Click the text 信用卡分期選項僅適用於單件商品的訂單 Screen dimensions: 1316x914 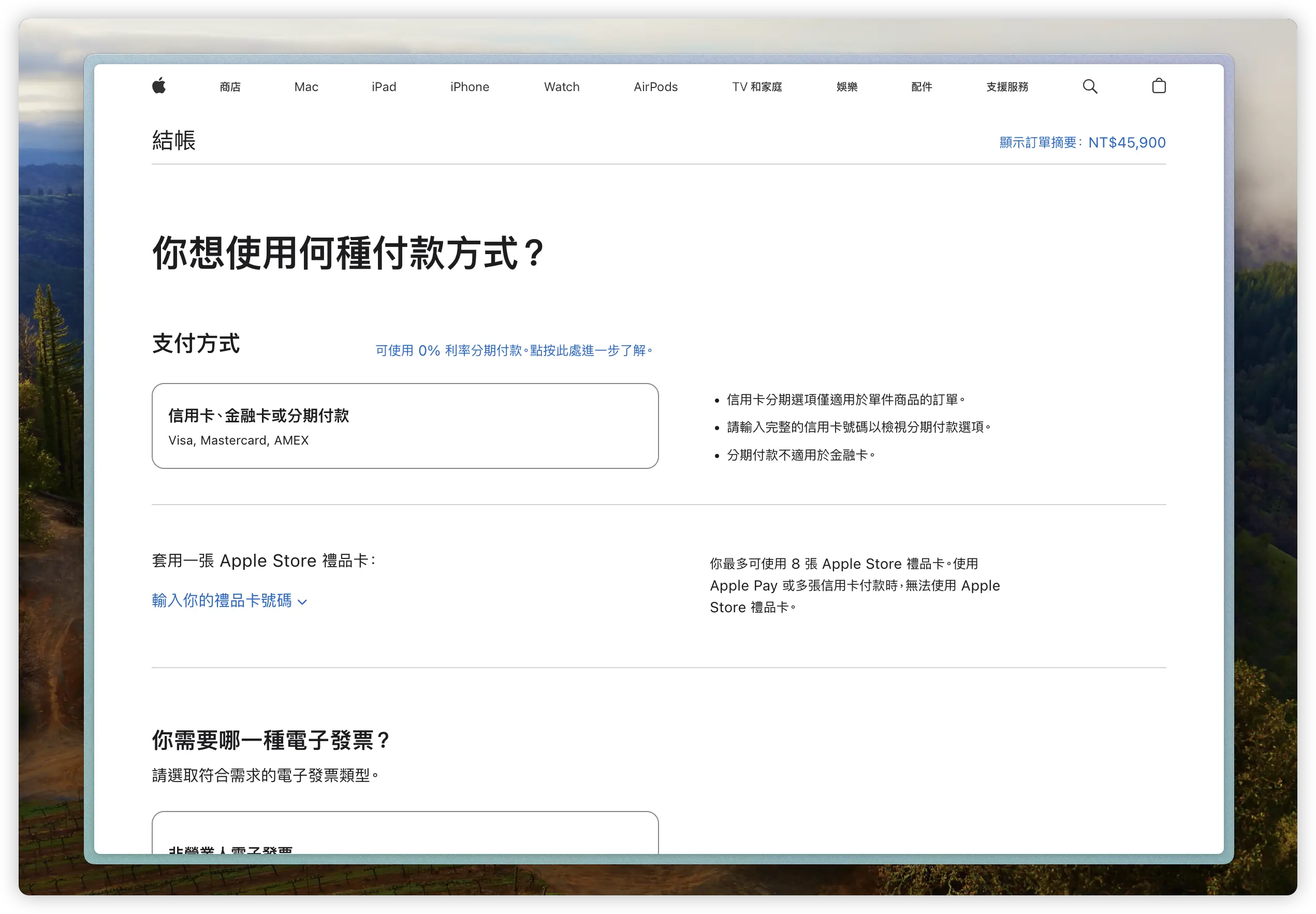[845, 399]
